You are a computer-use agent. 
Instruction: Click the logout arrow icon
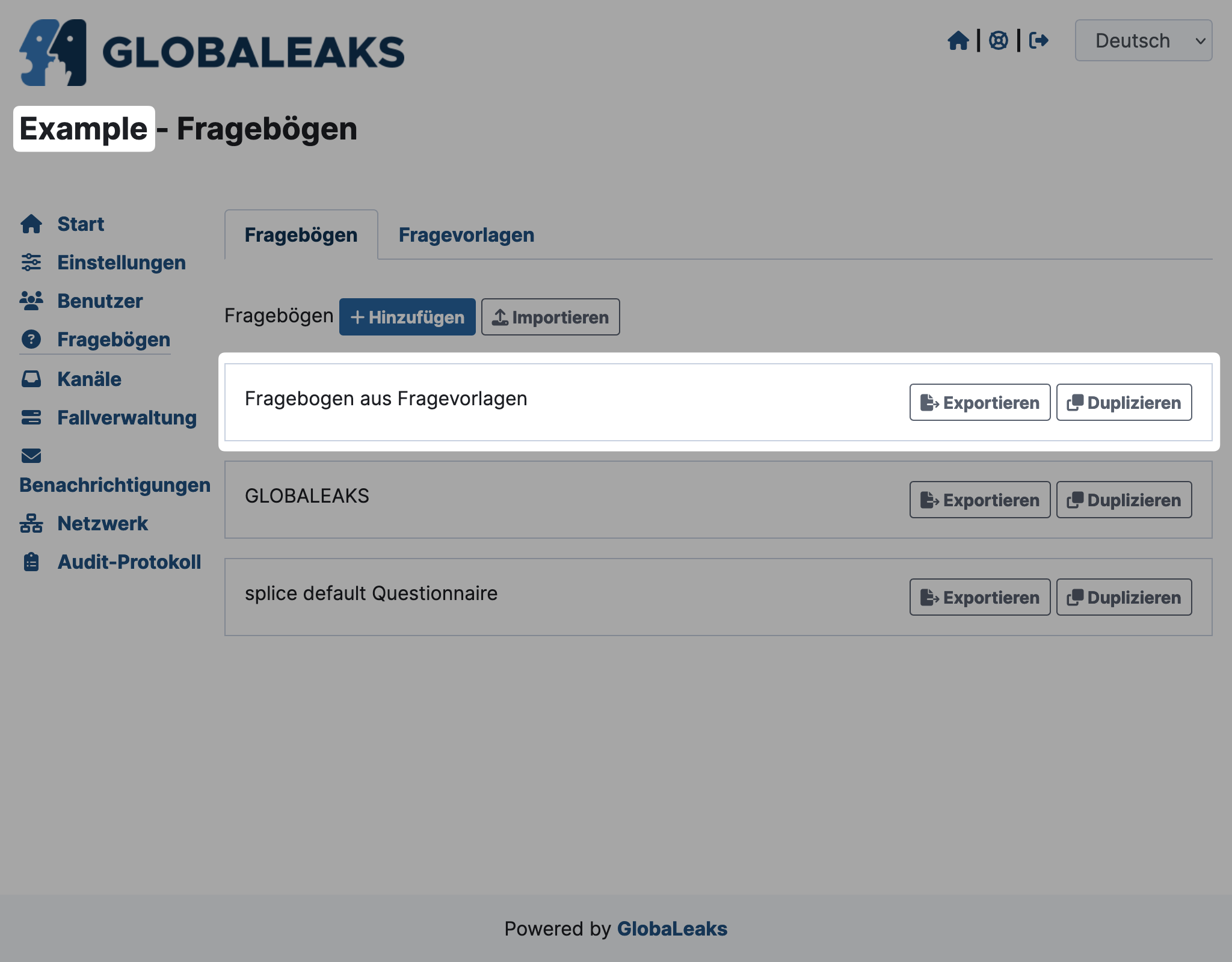click(x=1039, y=41)
